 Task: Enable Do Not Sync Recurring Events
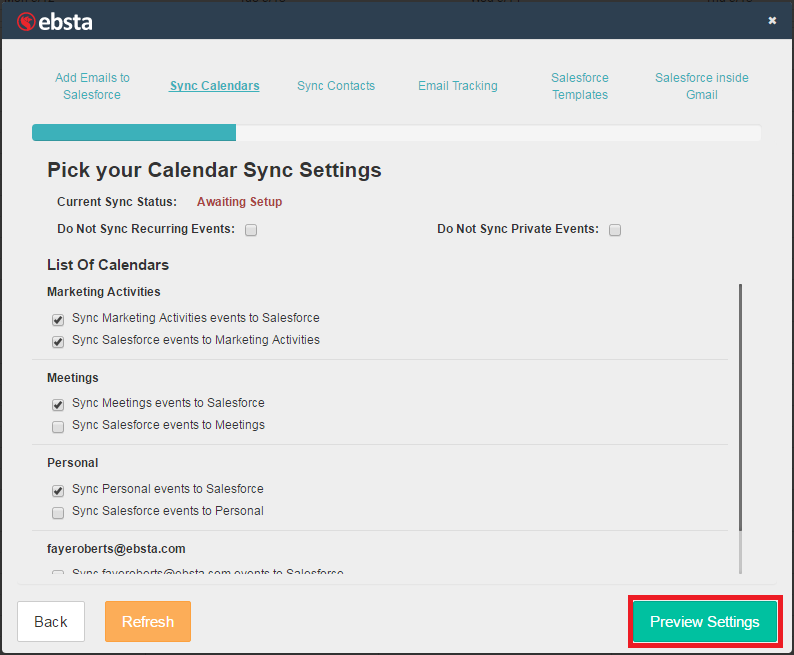[x=251, y=230]
